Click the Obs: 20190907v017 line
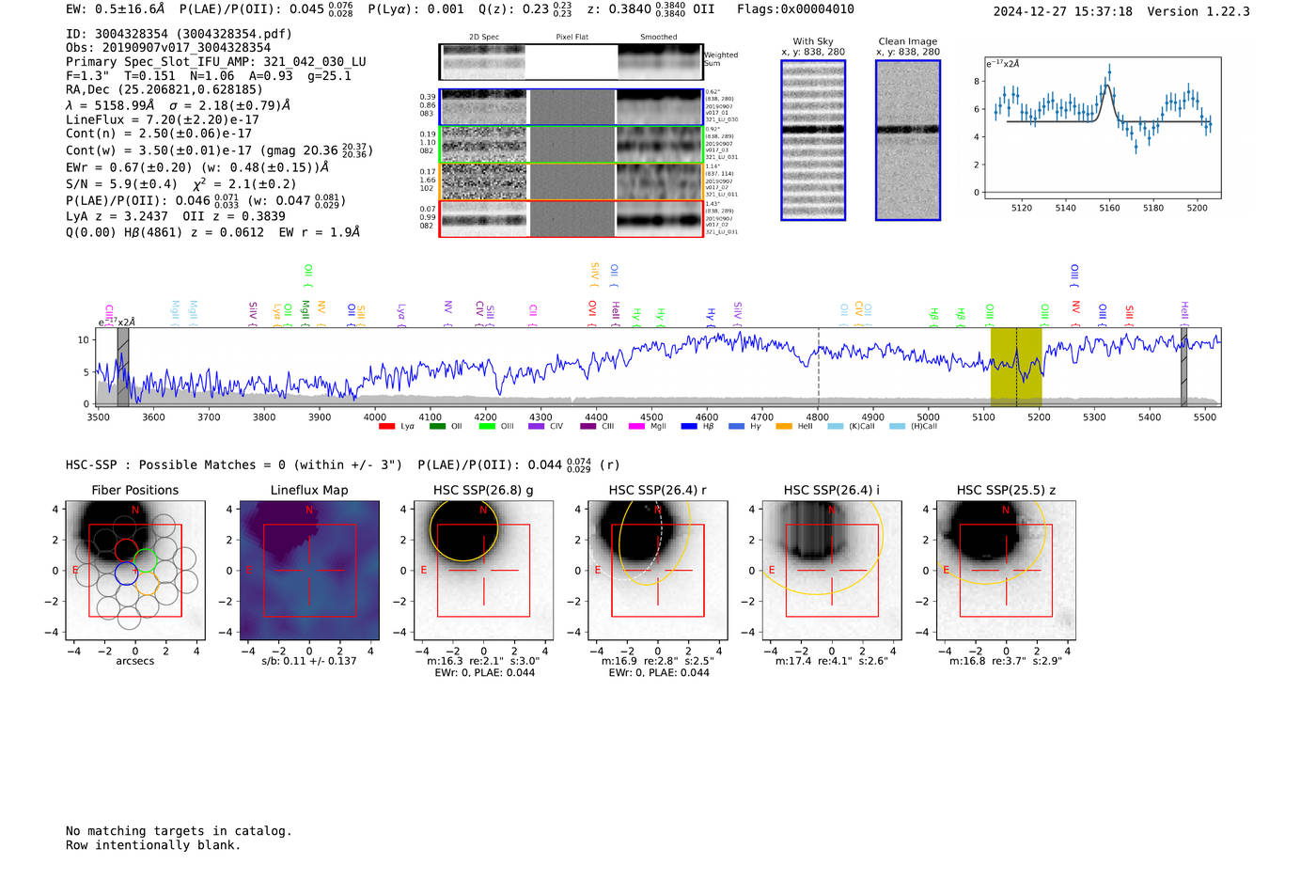The height and width of the screenshot is (896, 1316). tap(168, 47)
